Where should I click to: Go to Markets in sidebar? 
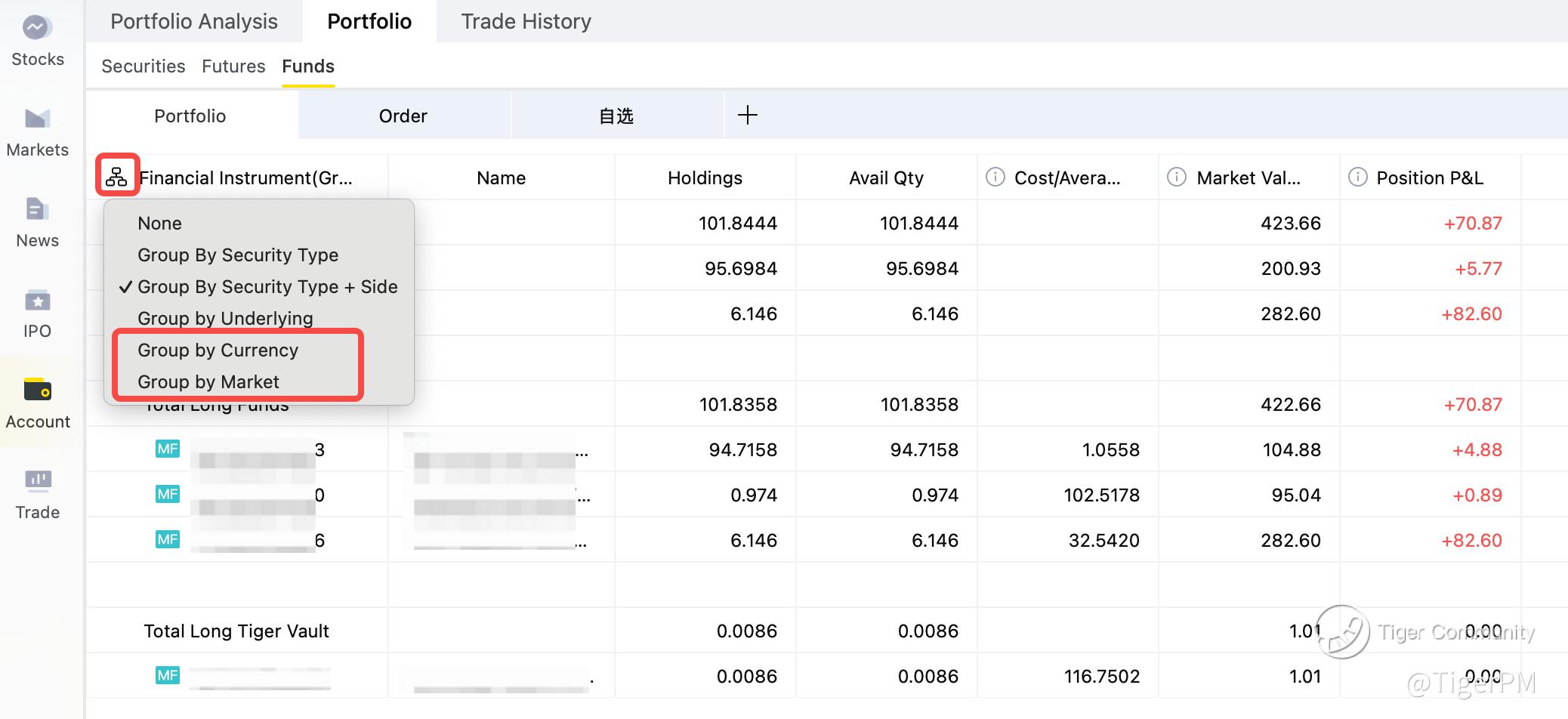pyautogui.click(x=37, y=119)
